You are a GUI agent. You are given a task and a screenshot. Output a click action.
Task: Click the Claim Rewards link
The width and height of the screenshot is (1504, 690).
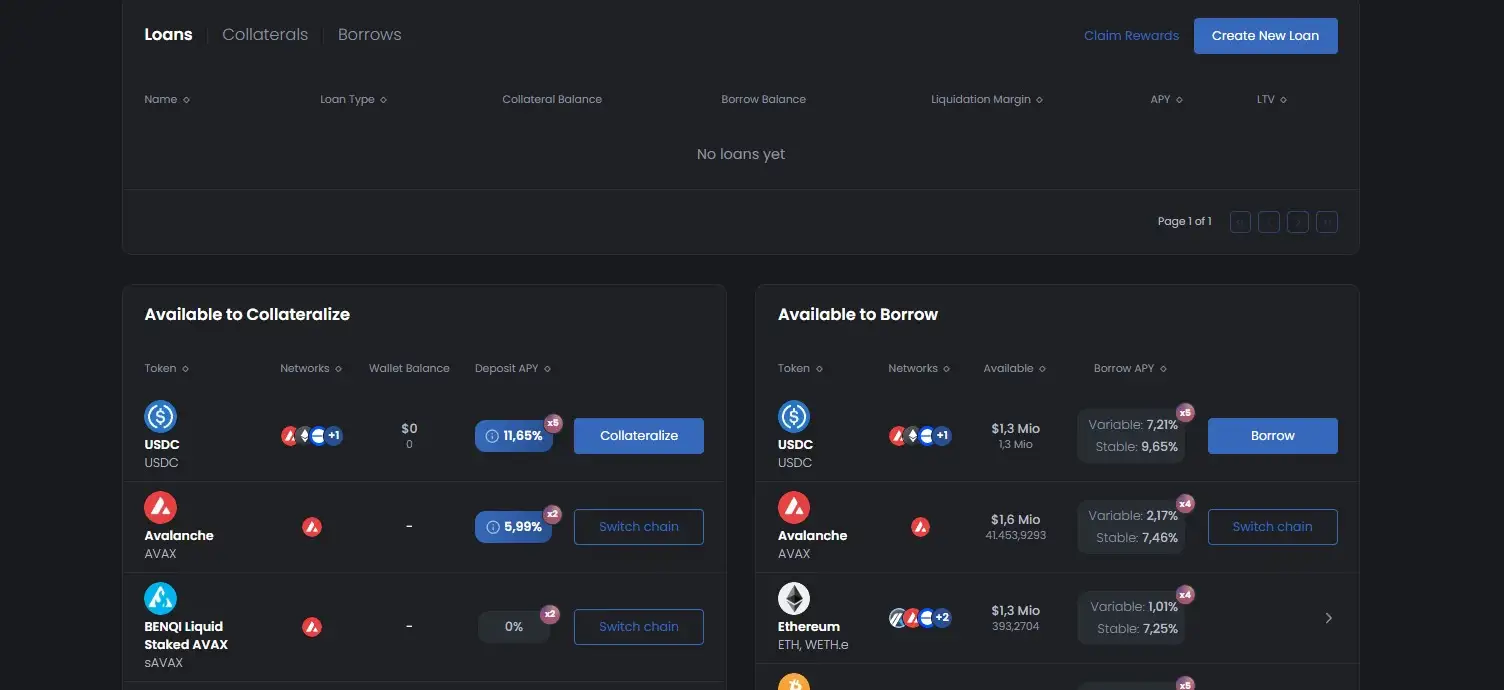(1131, 35)
